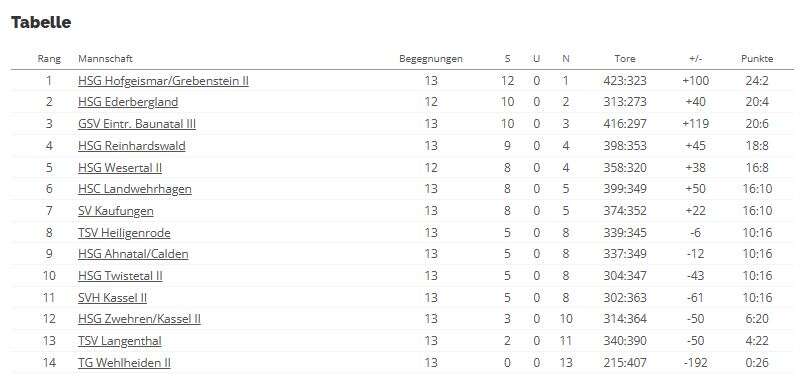Click the Begegnungen column header

[x=431, y=59]
